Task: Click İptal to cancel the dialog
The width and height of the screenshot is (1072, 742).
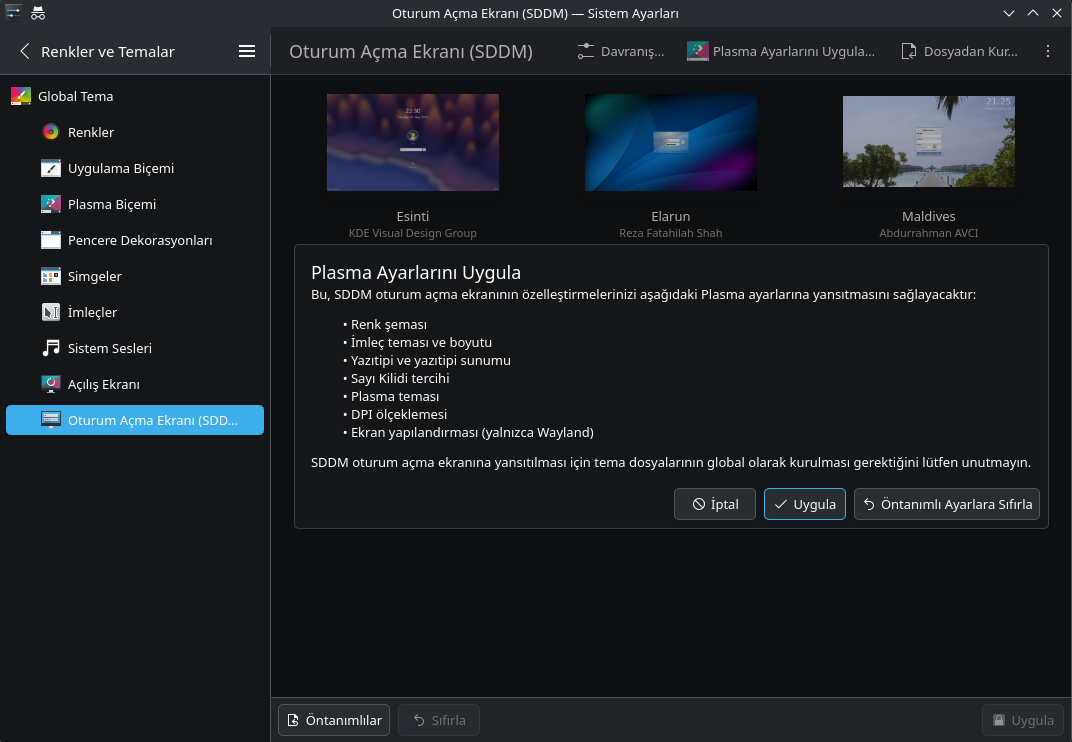Action: point(714,504)
